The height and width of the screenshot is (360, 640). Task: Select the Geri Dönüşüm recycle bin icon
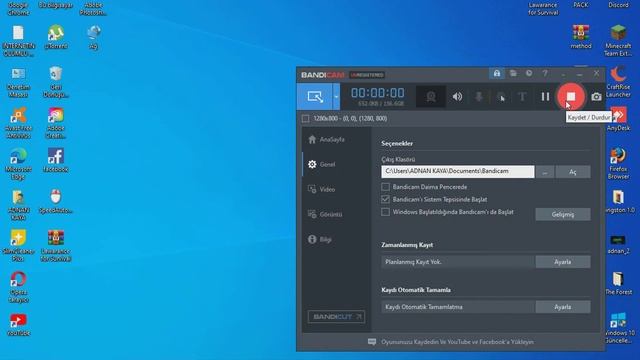click(x=56, y=82)
